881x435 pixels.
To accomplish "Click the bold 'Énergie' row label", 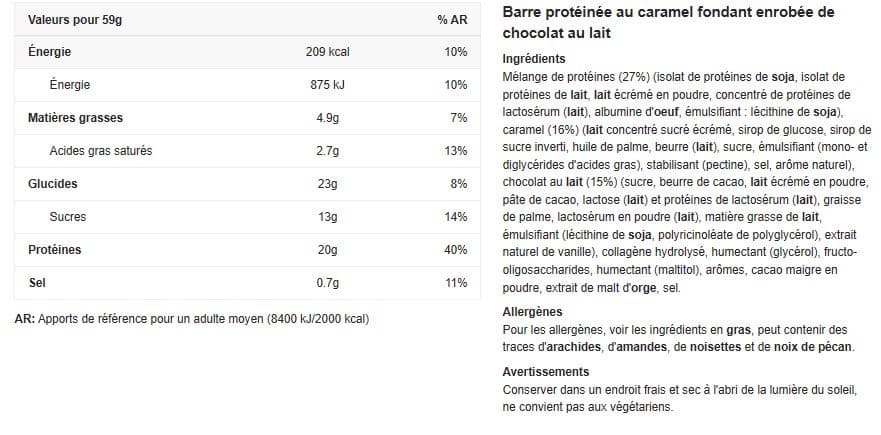I will point(49,52).
